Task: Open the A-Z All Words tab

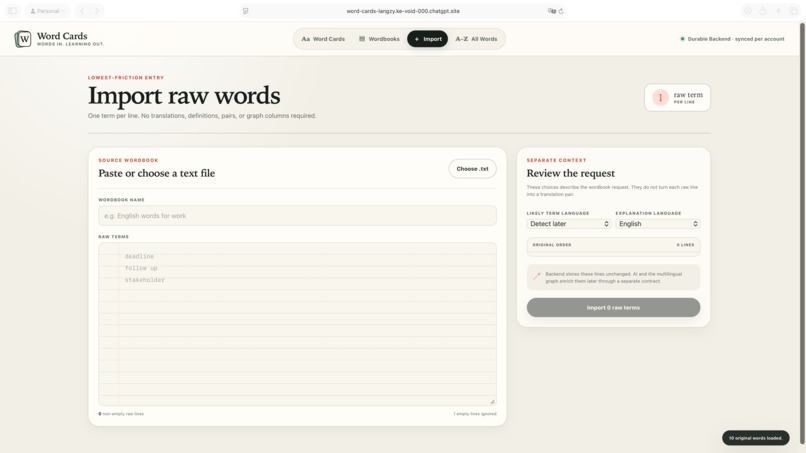Action: pyautogui.click(x=477, y=39)
